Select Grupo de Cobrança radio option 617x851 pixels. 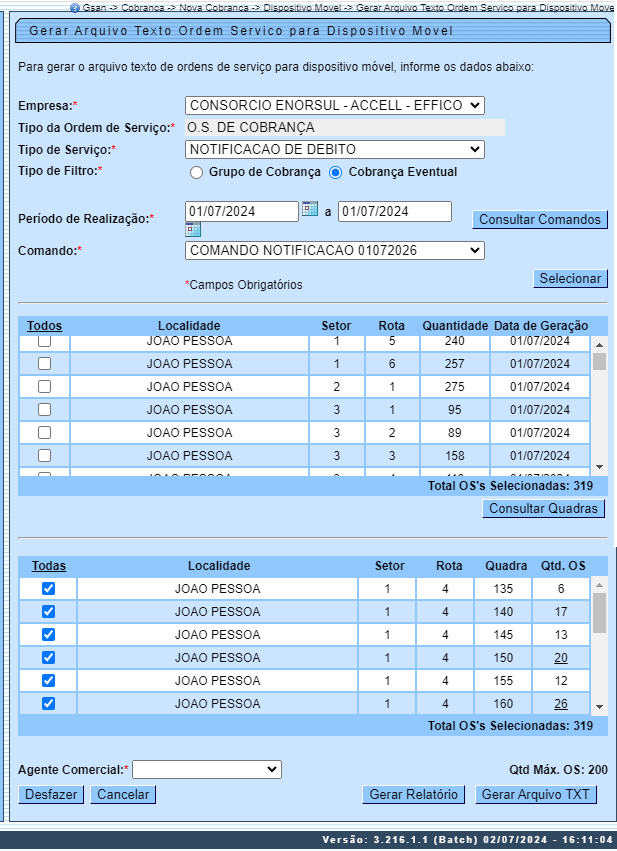tap(197, 172)
